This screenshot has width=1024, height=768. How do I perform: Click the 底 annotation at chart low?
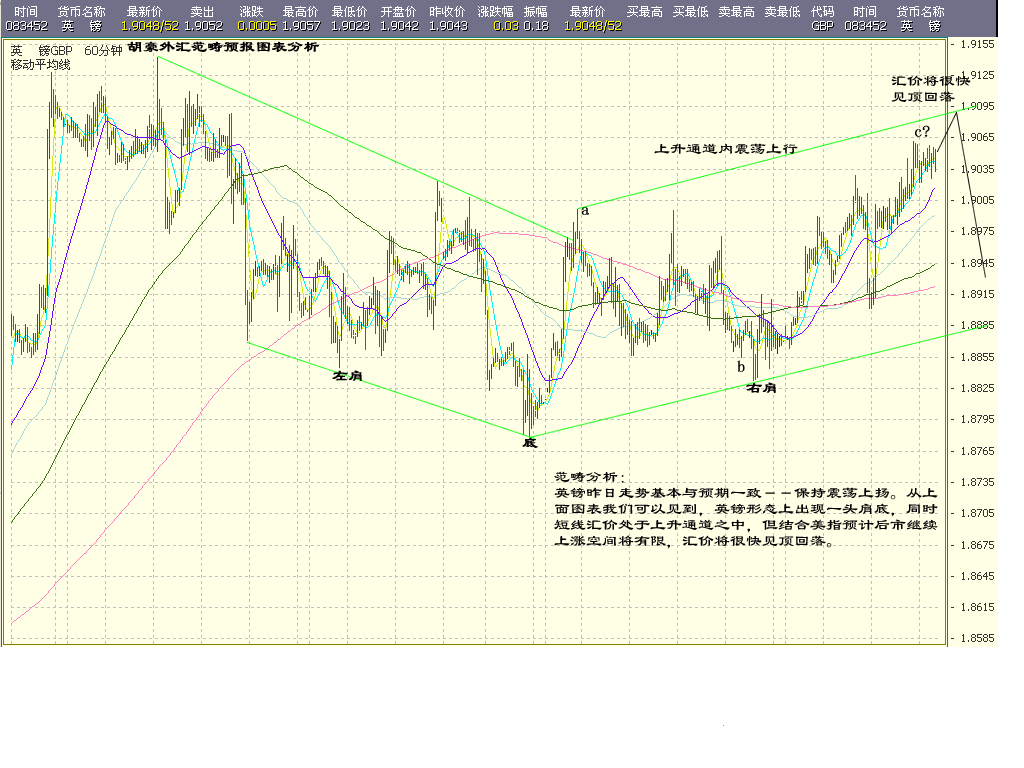coord(530,443)
